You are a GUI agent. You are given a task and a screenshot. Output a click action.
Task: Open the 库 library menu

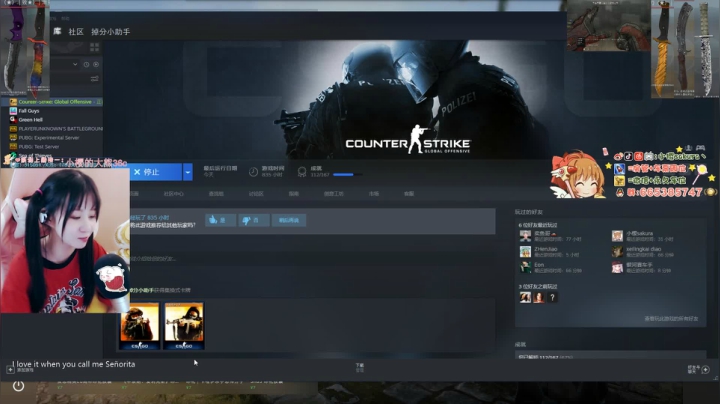[57, 31]
